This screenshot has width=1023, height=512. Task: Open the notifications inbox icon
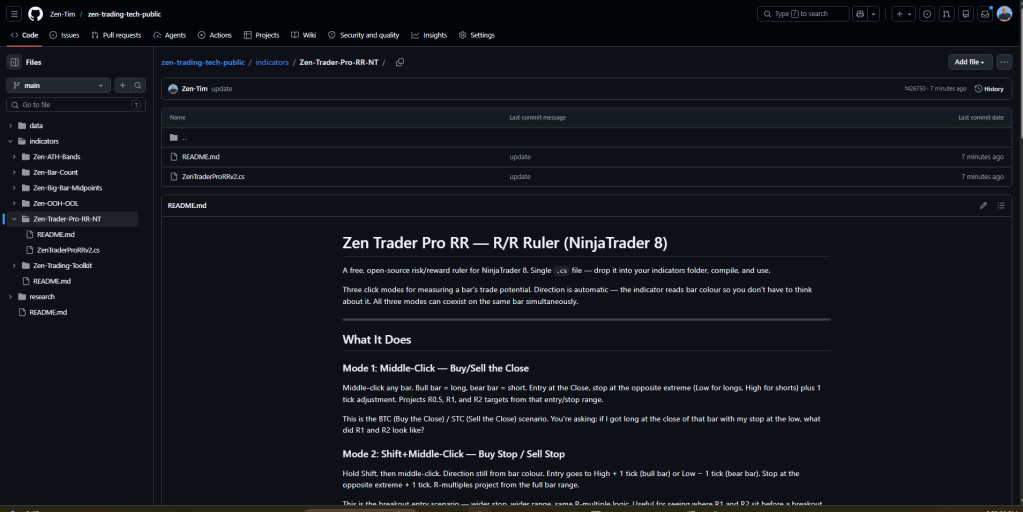[x=985, y=14]
